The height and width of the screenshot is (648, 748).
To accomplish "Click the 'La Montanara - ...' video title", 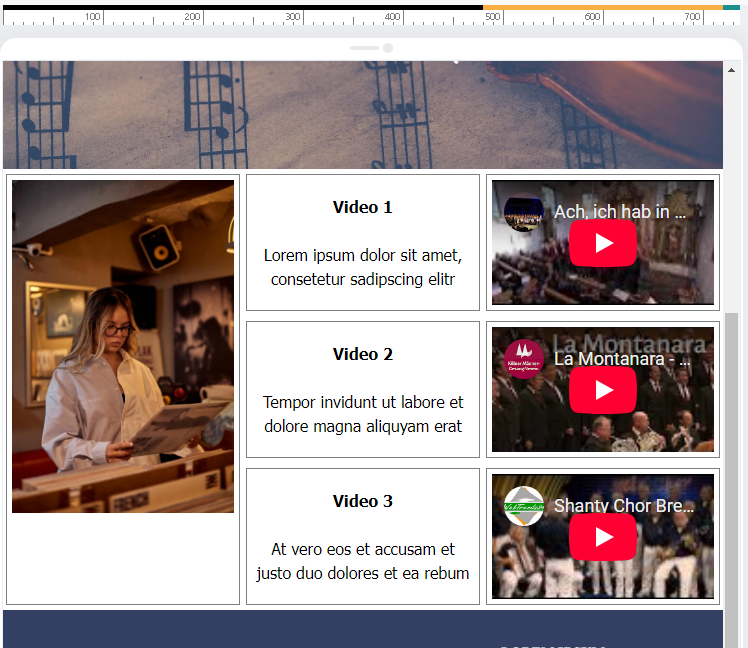I will [x=622, y=359].
